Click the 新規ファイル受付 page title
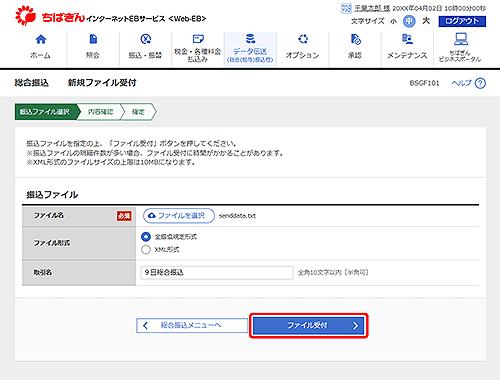This screenshot has height=380, width=500. coord(102,83)
